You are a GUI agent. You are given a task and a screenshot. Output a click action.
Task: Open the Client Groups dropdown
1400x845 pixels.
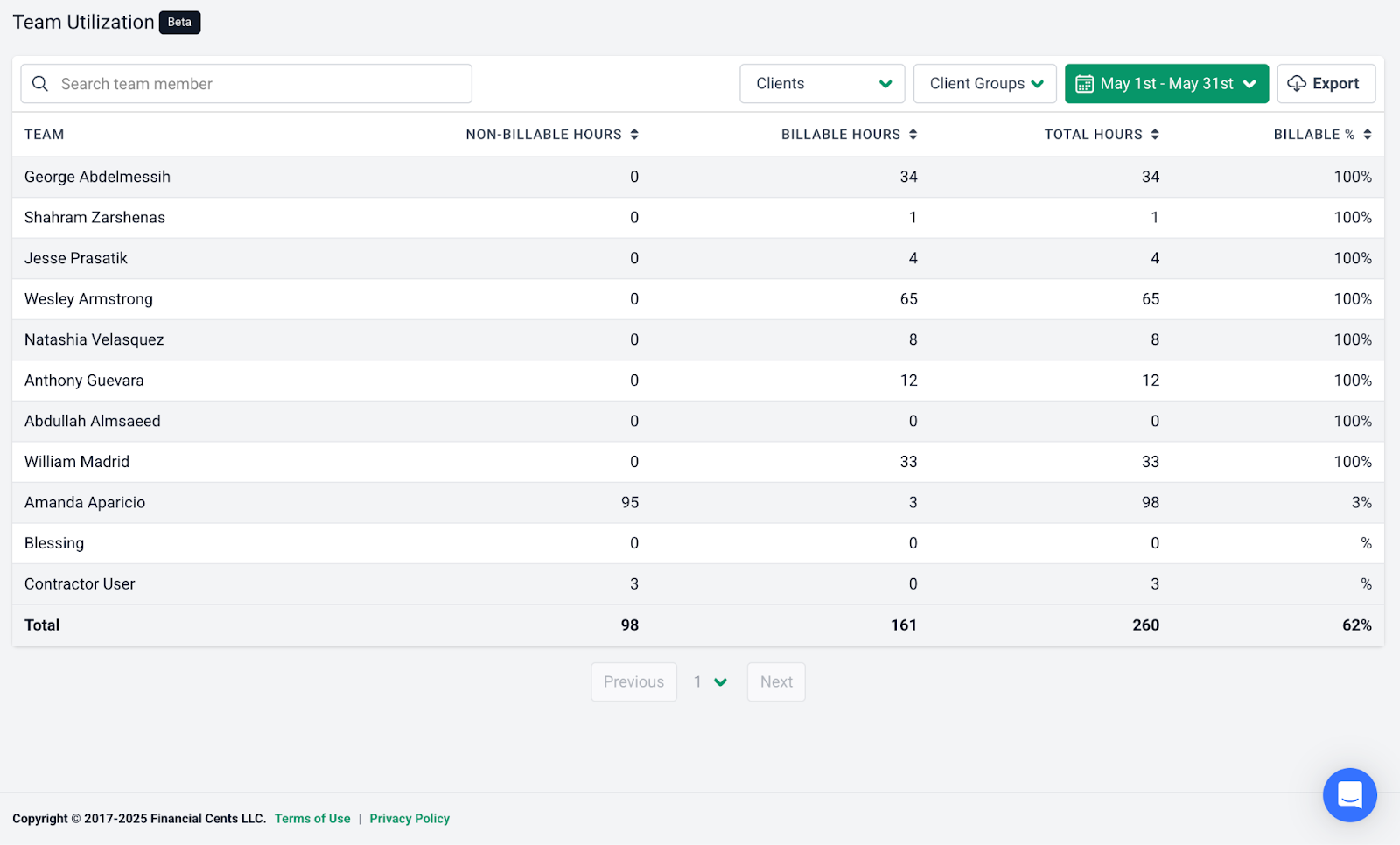[x=985, y=84]
